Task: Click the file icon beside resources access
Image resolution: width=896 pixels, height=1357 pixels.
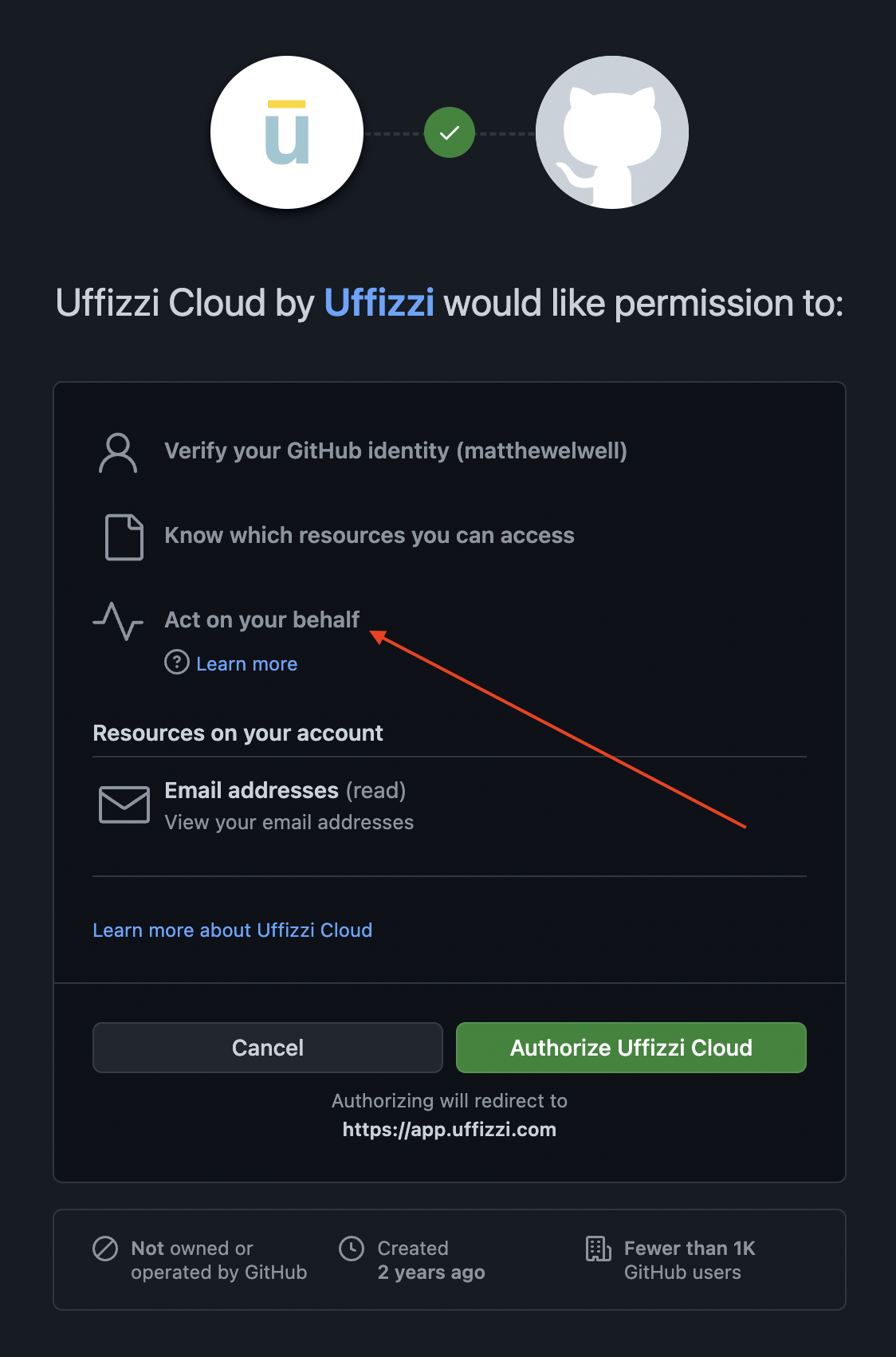Action: (124, 537)
